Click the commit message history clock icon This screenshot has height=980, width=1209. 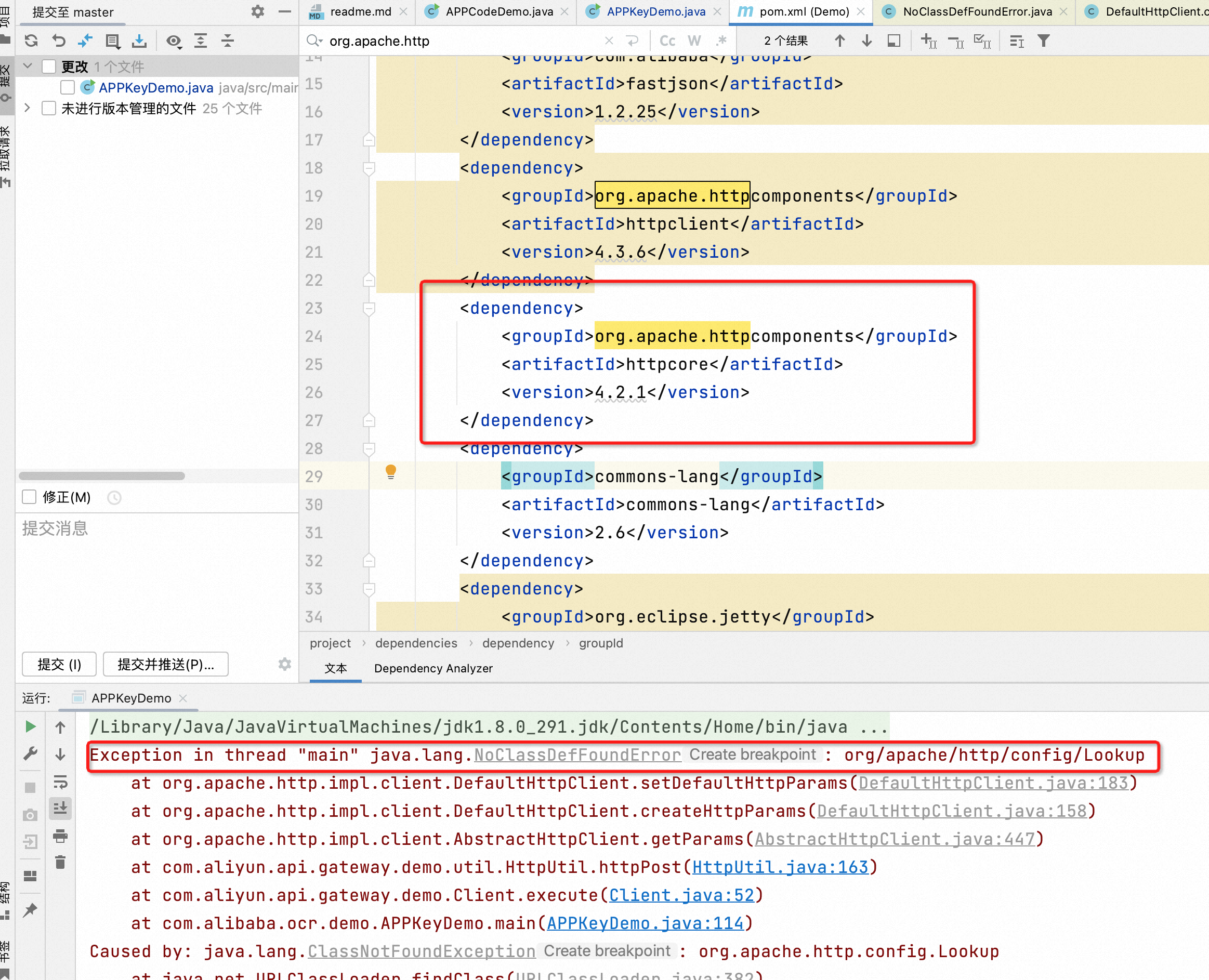114,498
